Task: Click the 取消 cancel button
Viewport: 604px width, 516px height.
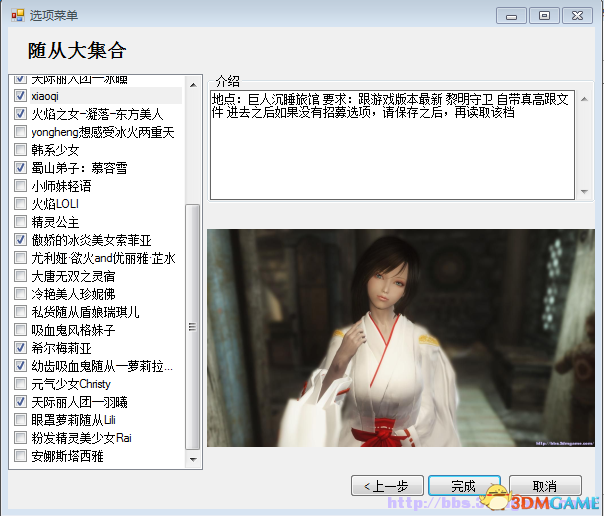Action: (x=545, y=486)
